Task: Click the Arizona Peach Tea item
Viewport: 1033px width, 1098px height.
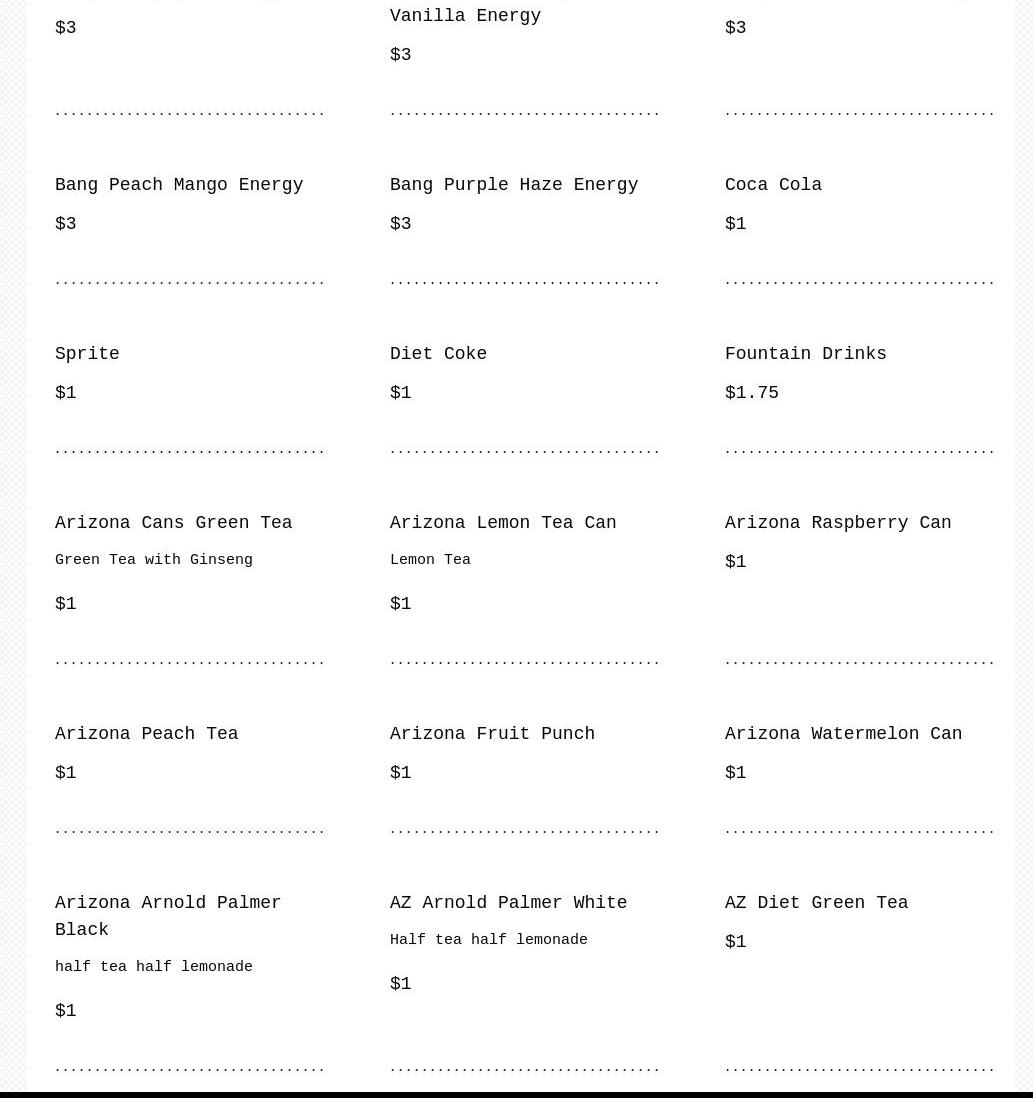Action: pyautogui.click(x=146, y=734)
